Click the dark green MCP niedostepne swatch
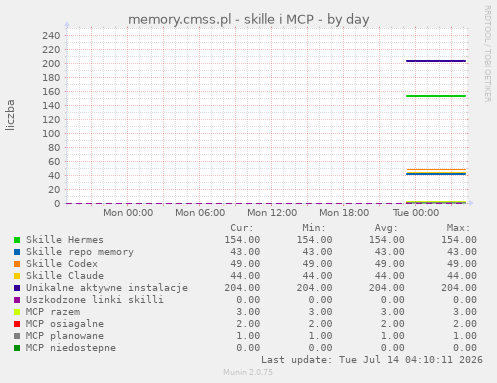 (x=17, y=348)
